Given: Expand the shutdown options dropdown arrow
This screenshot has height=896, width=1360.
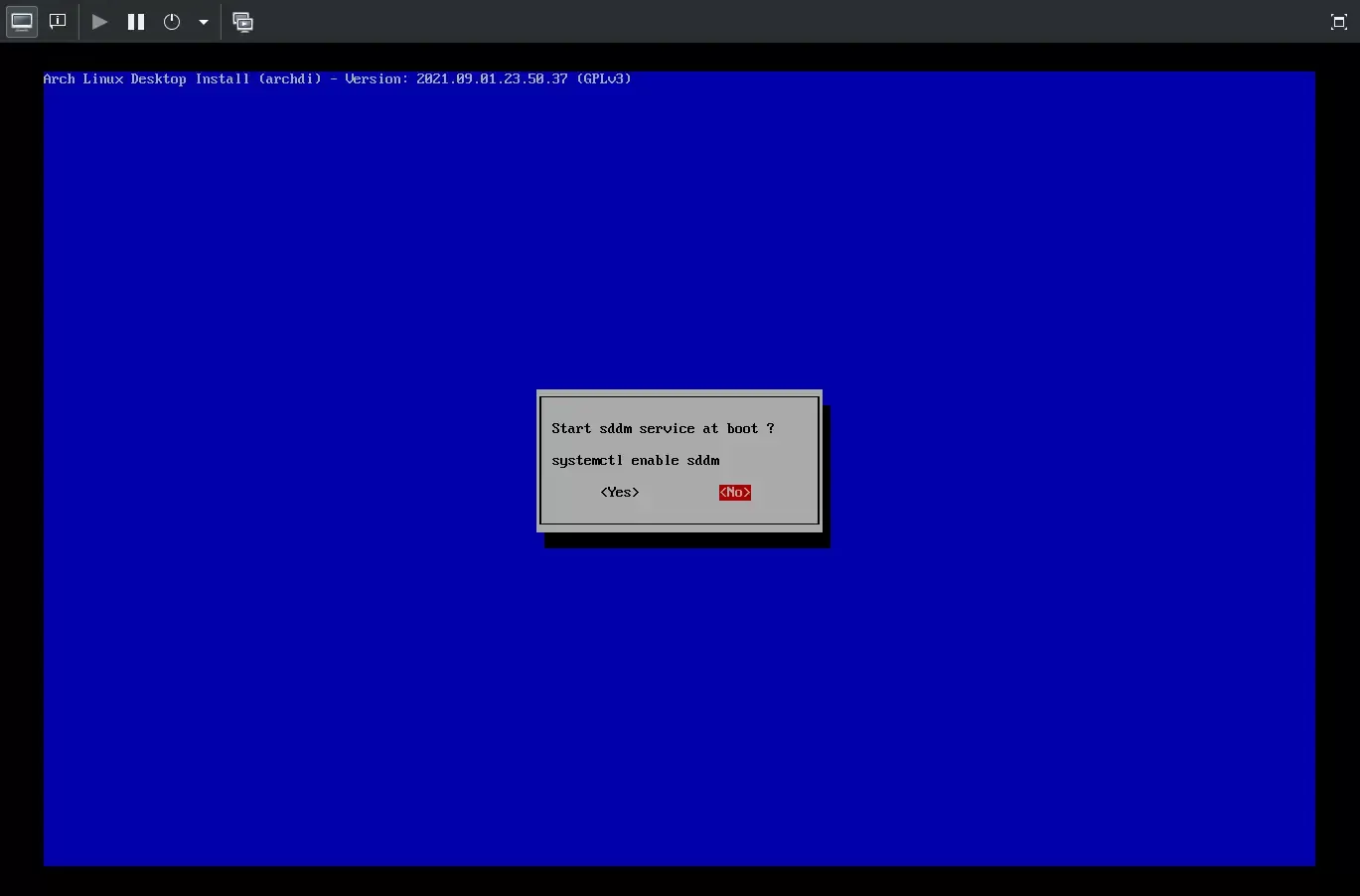Looking at the screenshot, I should click(204, 22).
